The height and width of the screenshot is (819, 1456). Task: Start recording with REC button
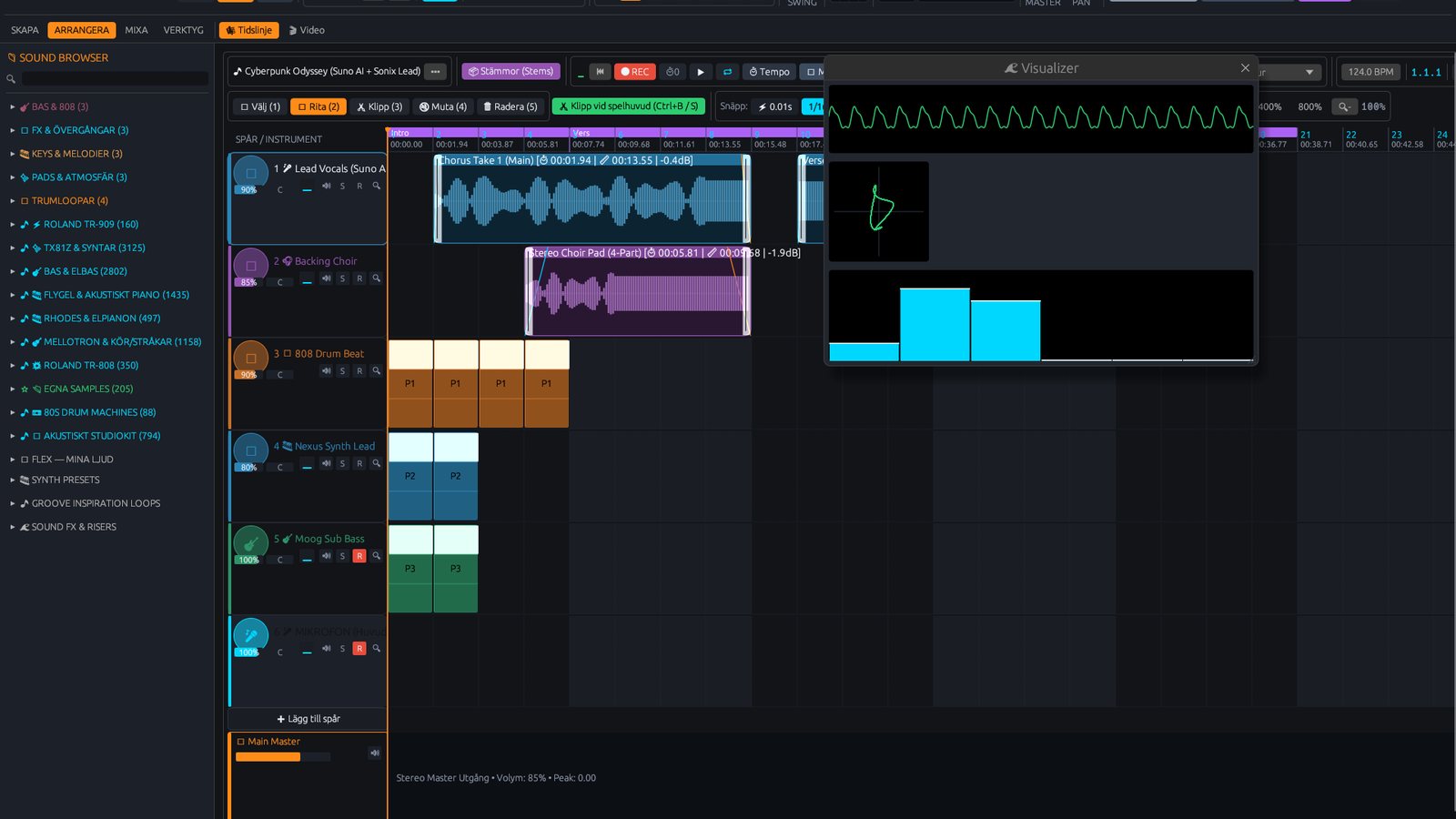635,71
